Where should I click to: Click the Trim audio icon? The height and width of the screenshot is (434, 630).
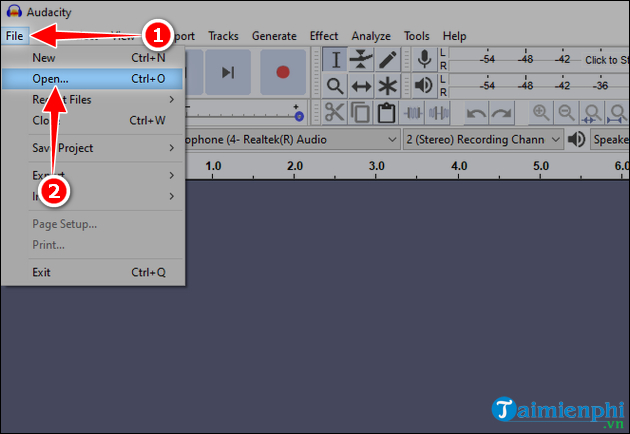pyautogui.click(x=413, y=113)
